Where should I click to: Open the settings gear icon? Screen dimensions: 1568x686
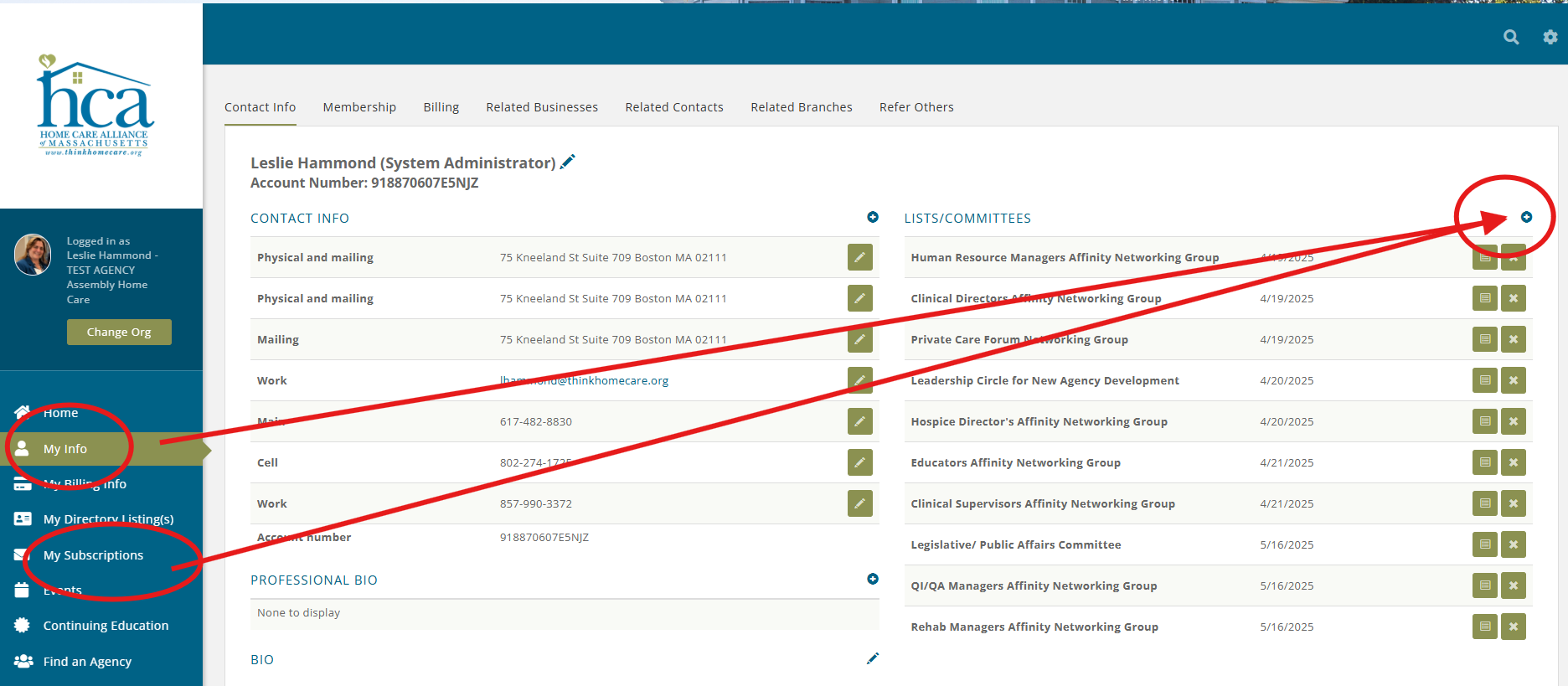1550,37
